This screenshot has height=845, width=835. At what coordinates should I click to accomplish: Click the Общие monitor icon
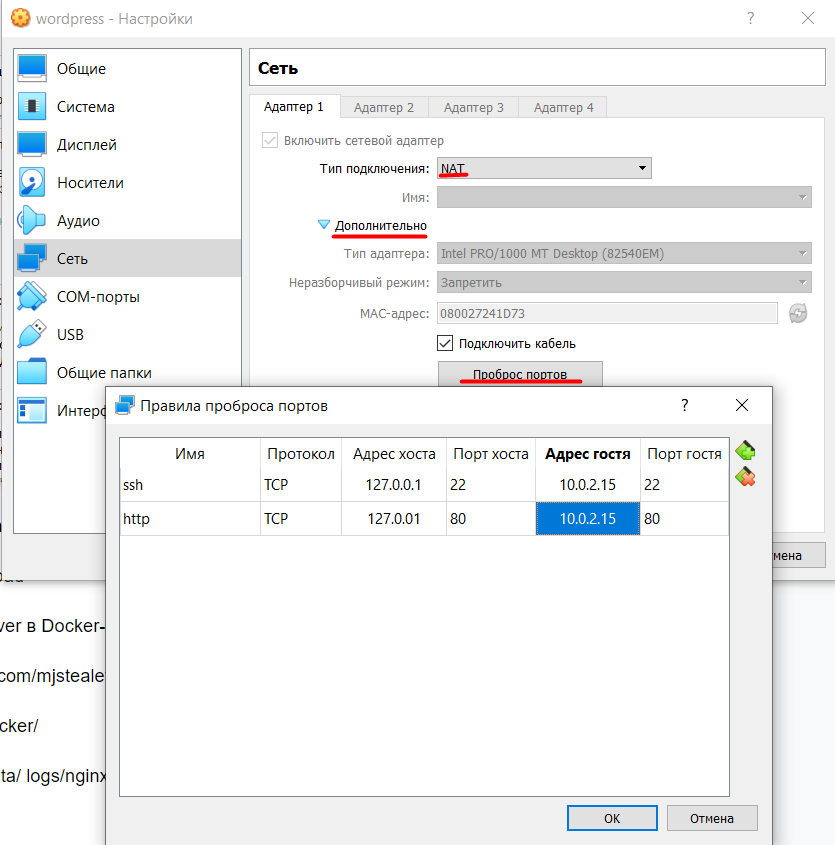32,68
